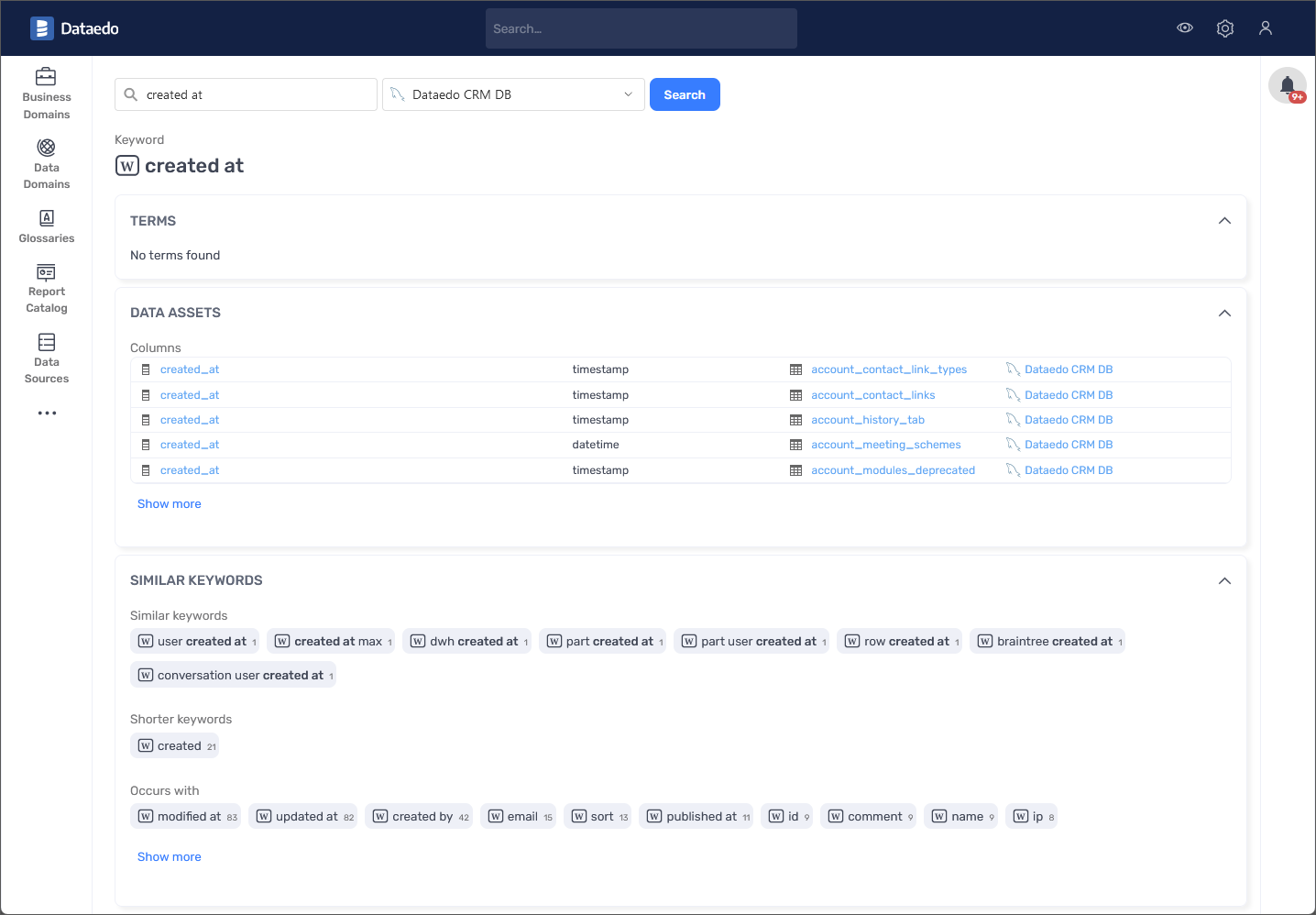Open Report Catalog in sidebar

[x=47, y=288]
